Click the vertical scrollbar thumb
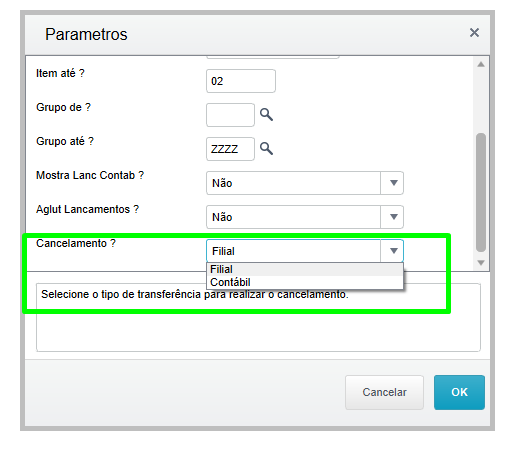 coord(481,192)
